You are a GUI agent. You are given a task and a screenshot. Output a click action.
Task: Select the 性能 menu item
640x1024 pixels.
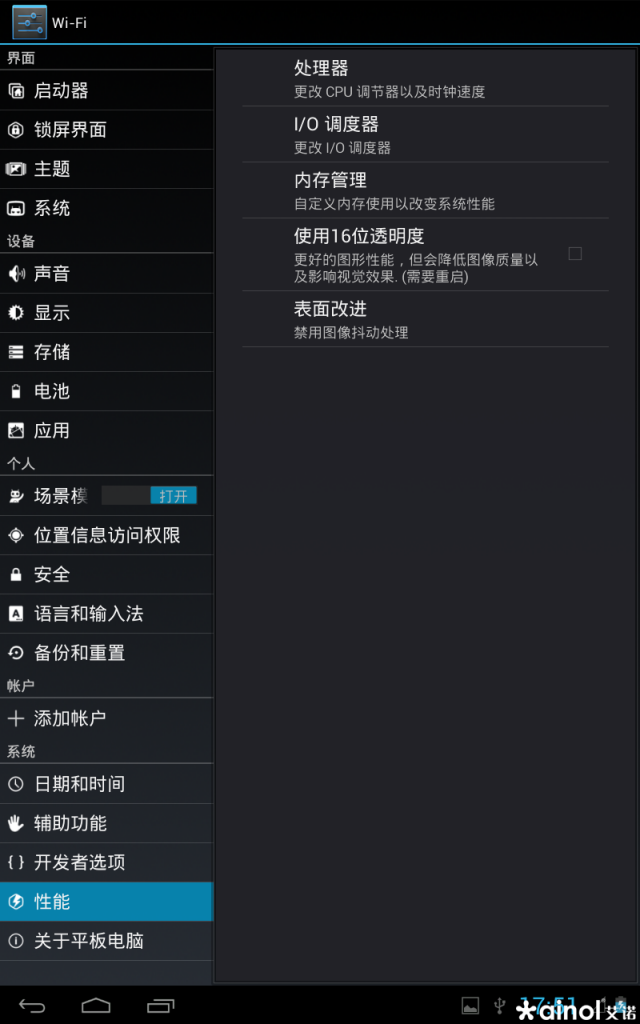tap(106, 901)
